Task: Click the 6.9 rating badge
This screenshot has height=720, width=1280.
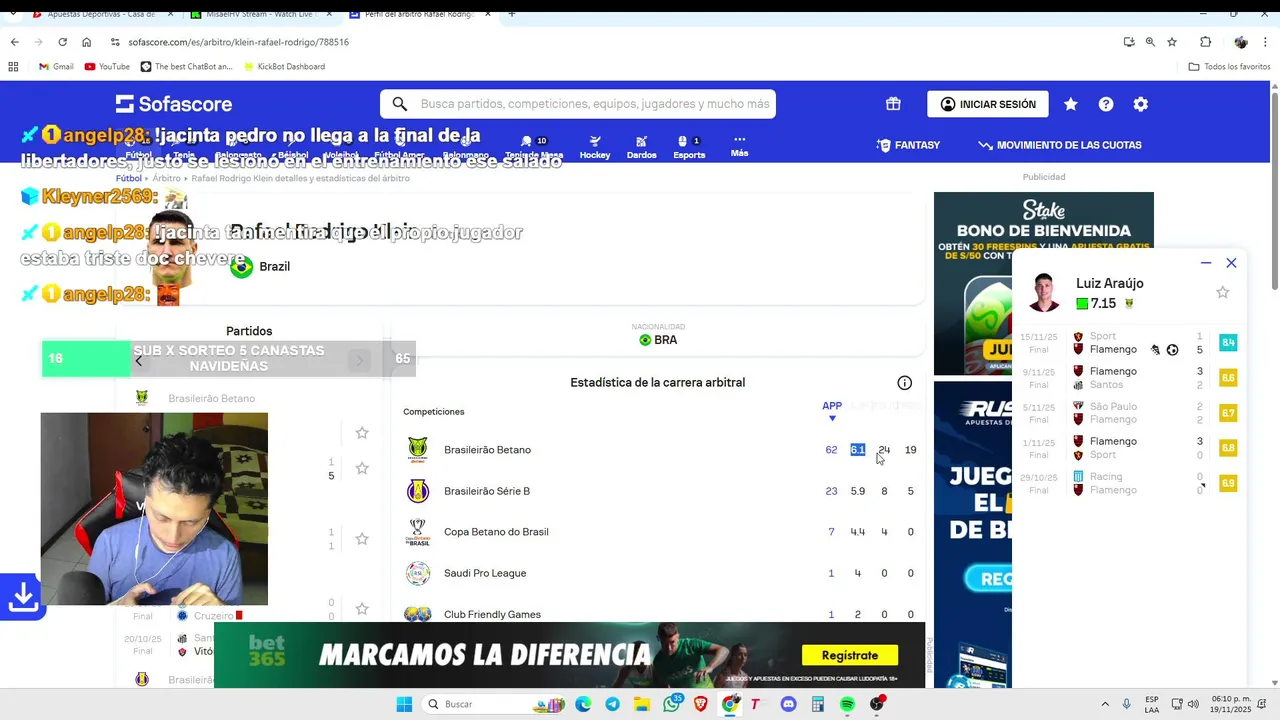Action: tap(1228, 483)
